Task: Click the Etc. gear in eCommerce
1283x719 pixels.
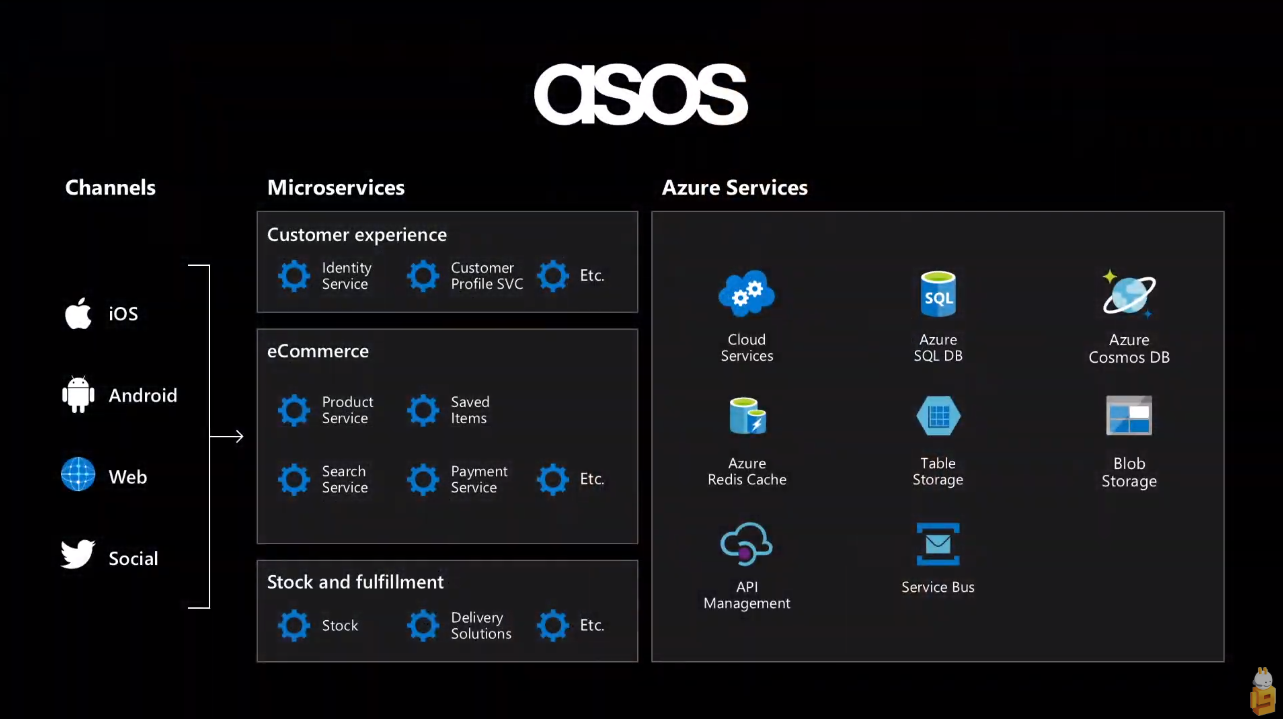Action: coord(553,480)
